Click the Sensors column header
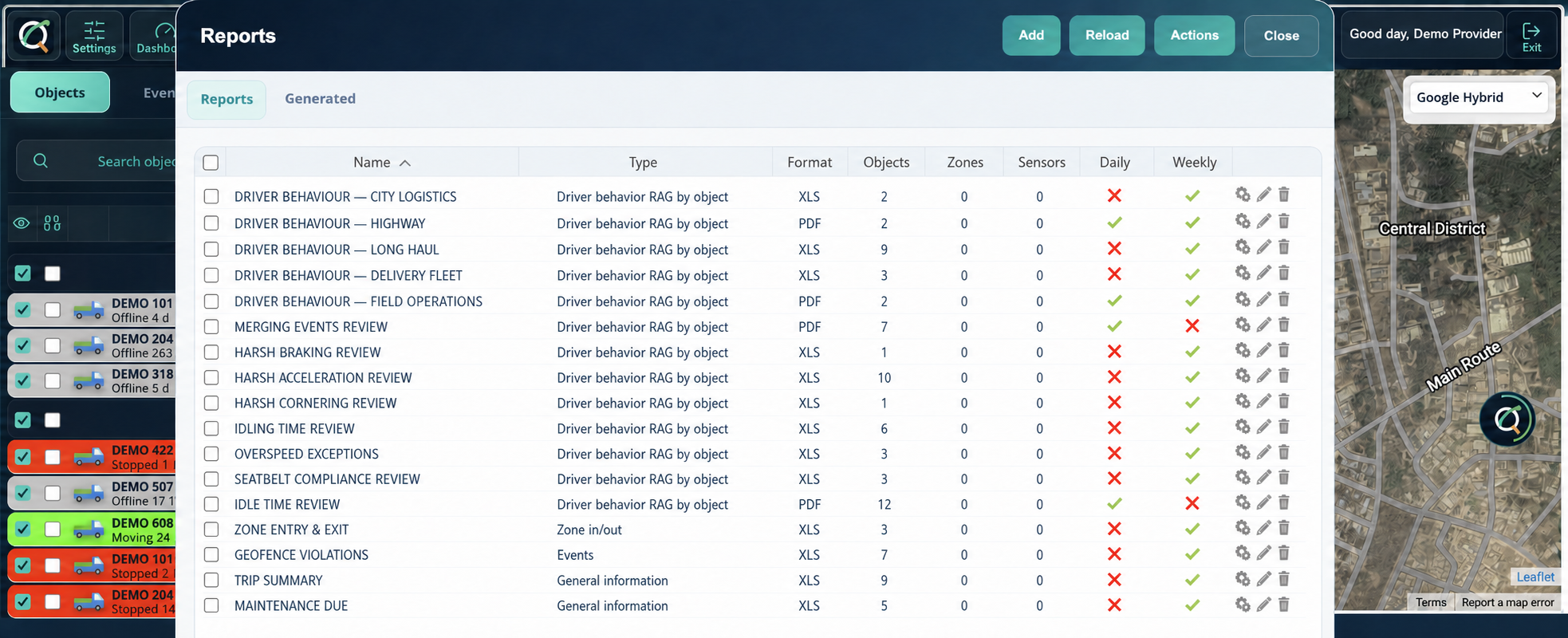 coord(1041,162)
